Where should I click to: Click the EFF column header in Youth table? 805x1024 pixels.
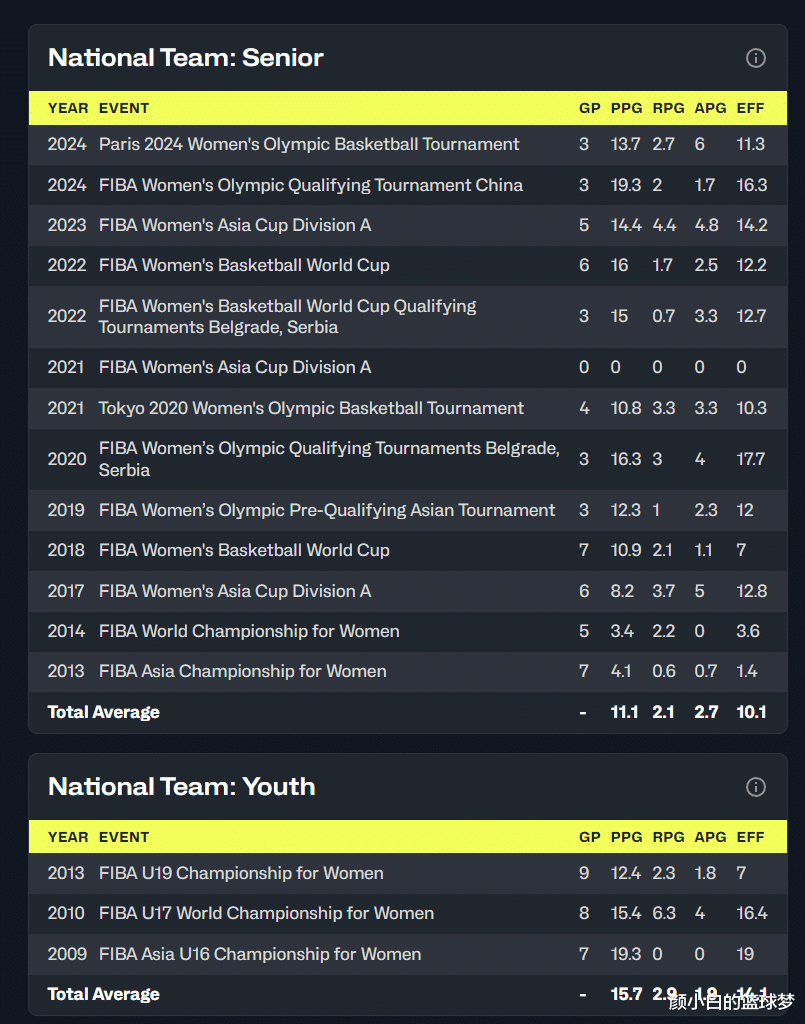pyautogui.click(x=750, y=837)
